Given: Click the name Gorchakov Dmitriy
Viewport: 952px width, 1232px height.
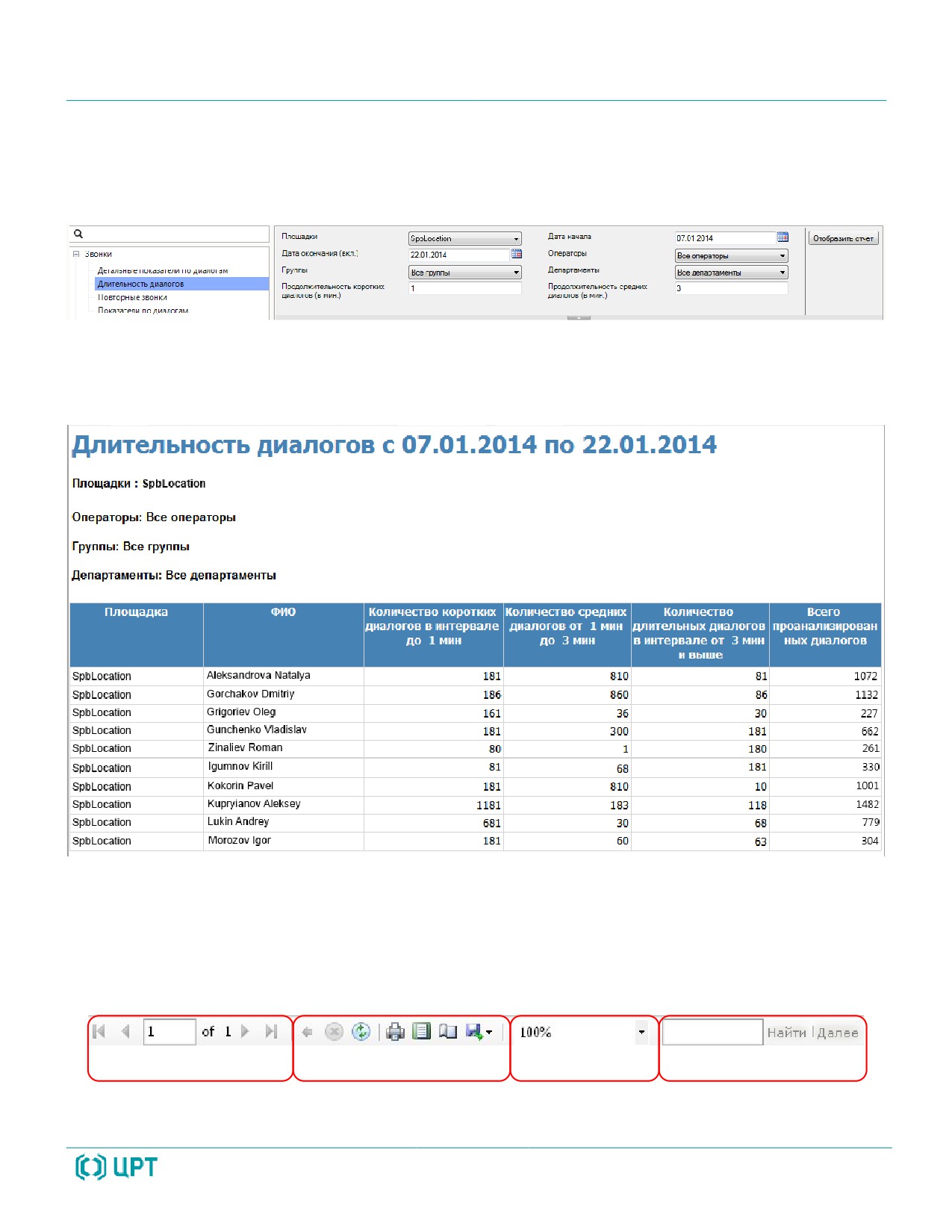Looking at the screenshot, I should (x=251, y=694).
